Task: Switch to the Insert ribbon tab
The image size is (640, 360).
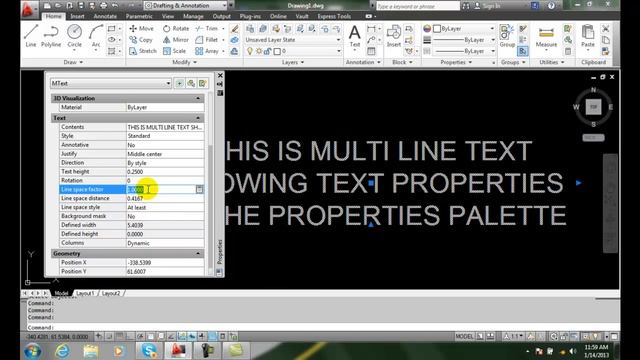Action: point(77,16)
